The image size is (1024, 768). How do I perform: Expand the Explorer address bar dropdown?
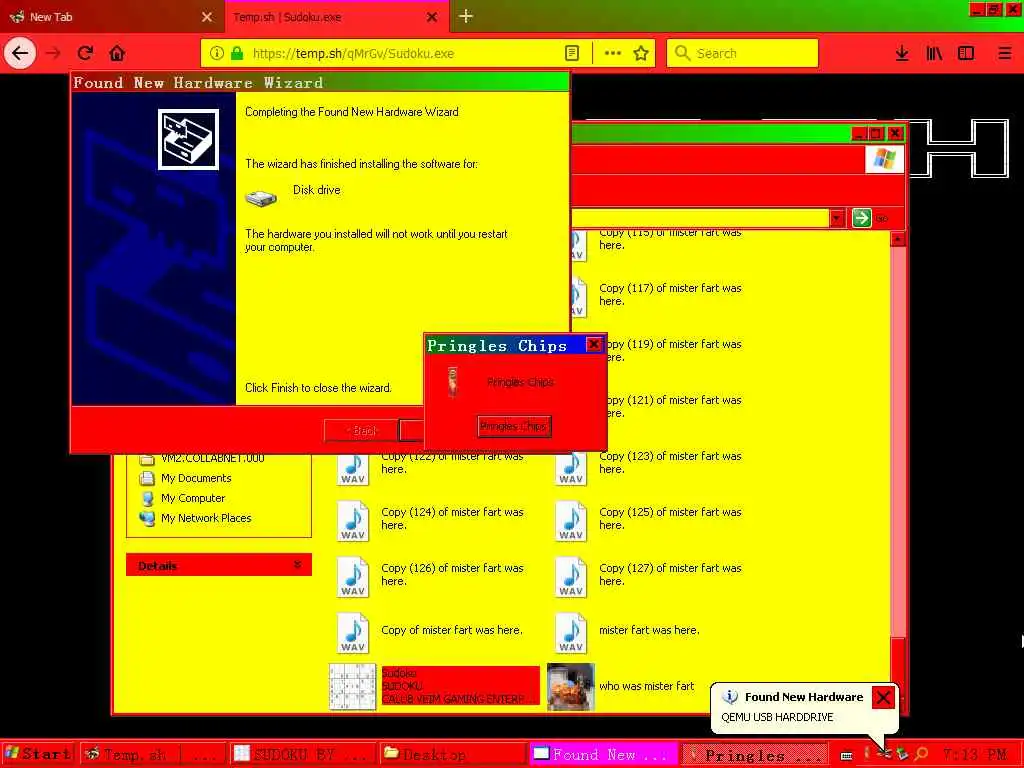click(x=837, y=217)
